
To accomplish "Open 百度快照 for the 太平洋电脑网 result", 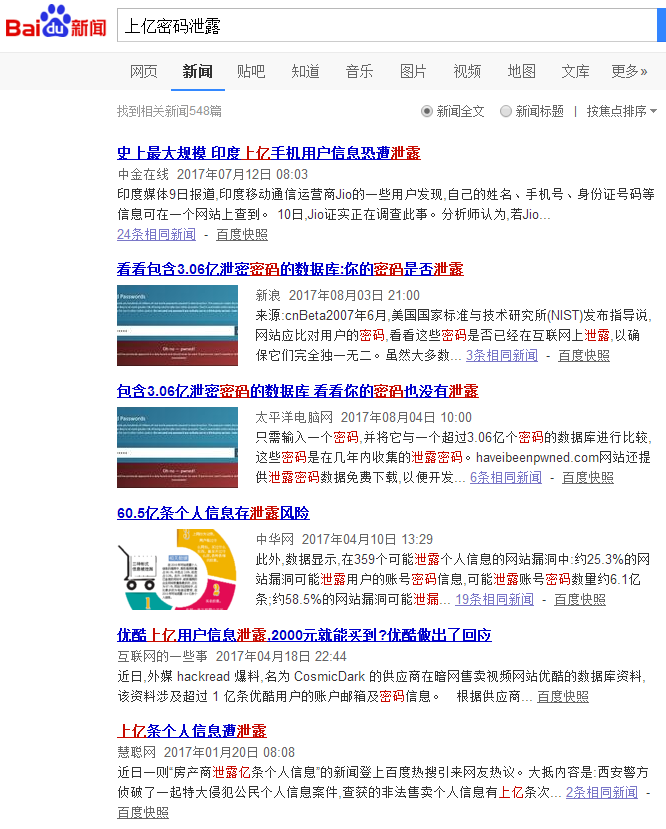I will 588,478.
